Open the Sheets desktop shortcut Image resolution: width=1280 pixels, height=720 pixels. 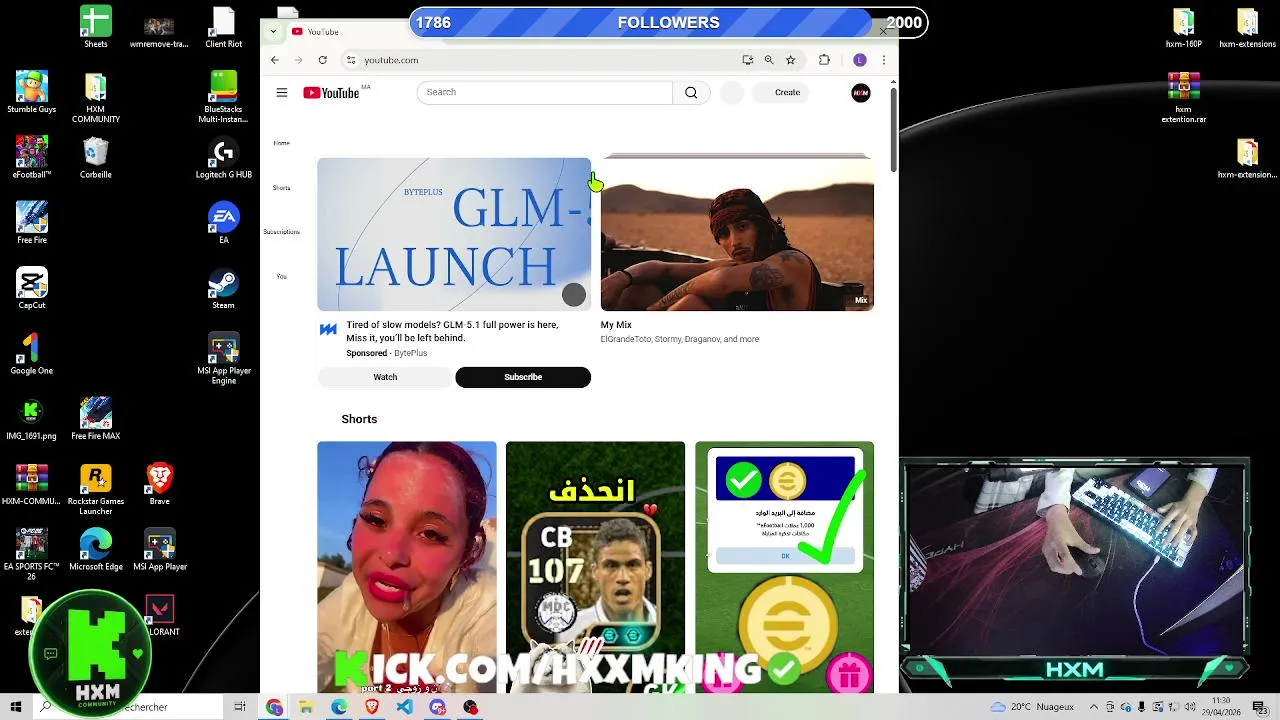[96, 27]
